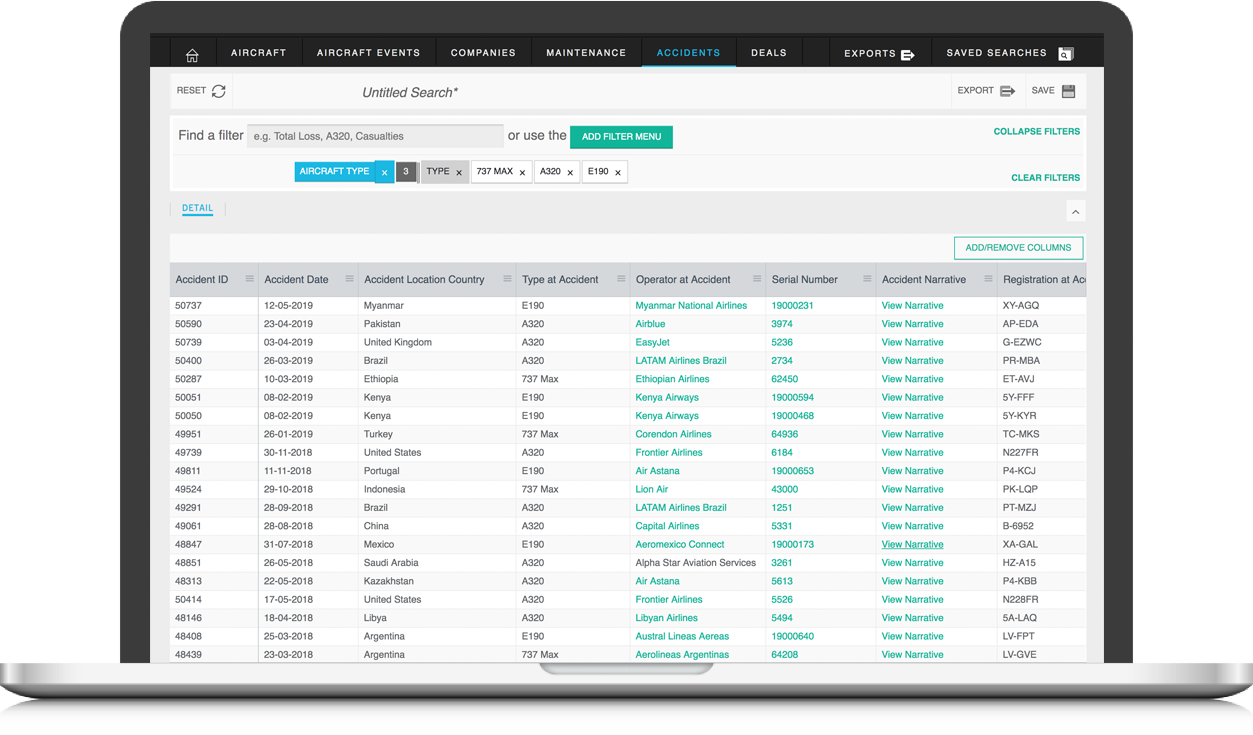Viewport: 1253px width, 735px height.
Task: Open the Operator at Accident column menu icon
Action: 757,279
